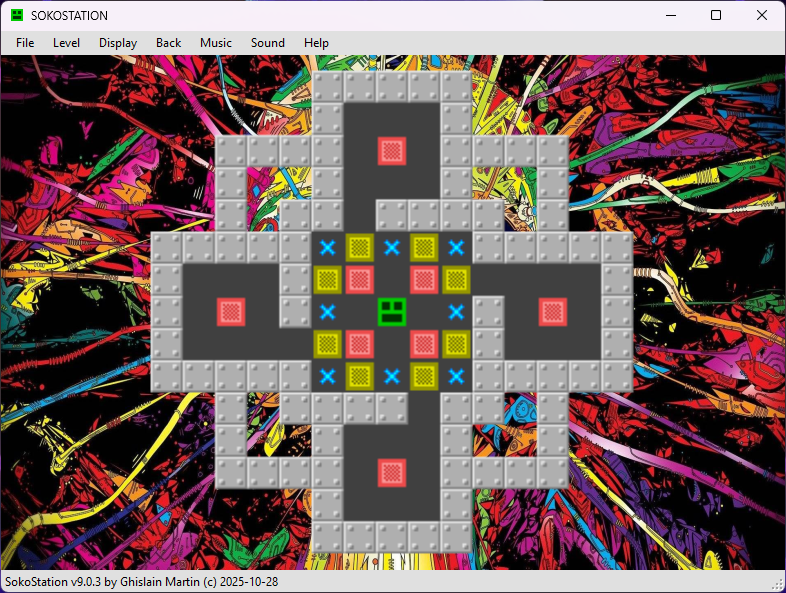Minimize the SokoStation window

(x=671, y=15)
